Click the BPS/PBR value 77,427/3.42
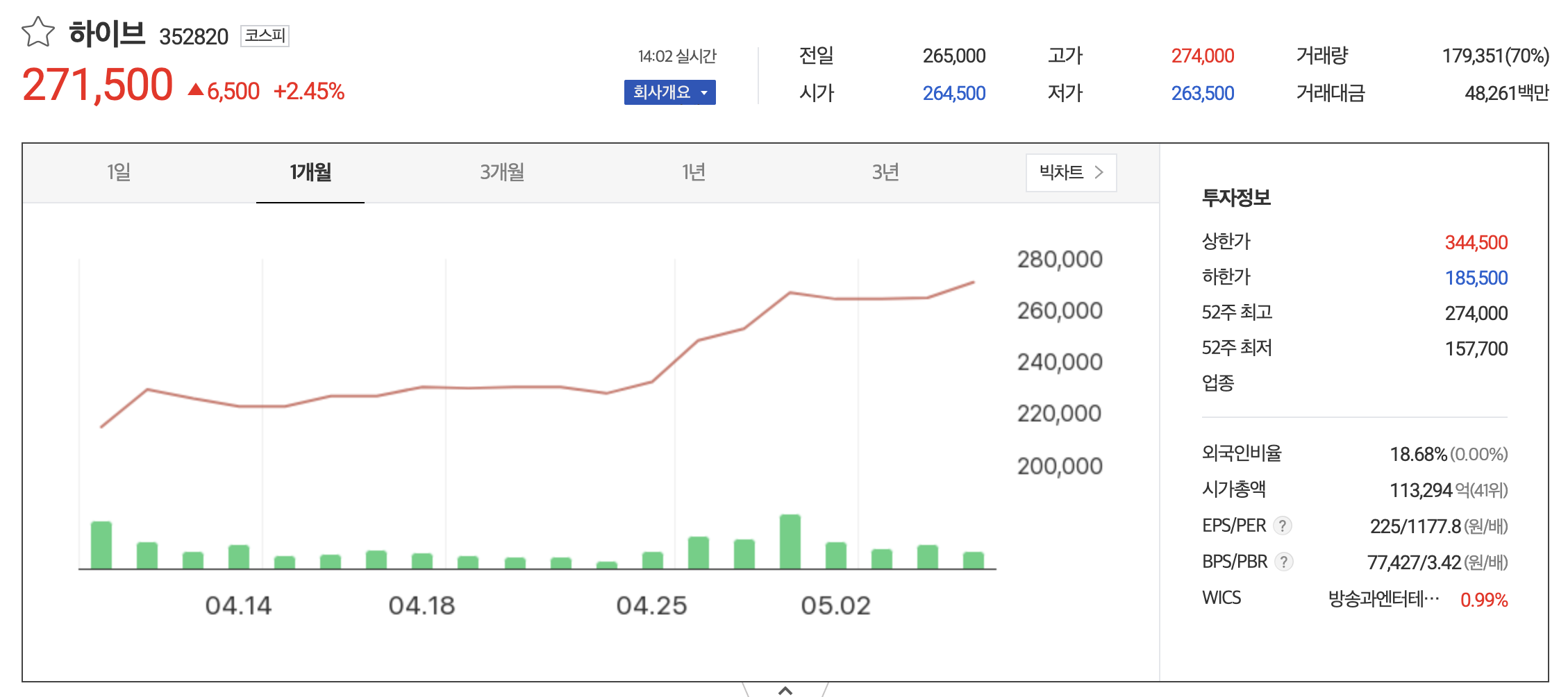This screenshot has width=1568, height=697. [1414, 562]
